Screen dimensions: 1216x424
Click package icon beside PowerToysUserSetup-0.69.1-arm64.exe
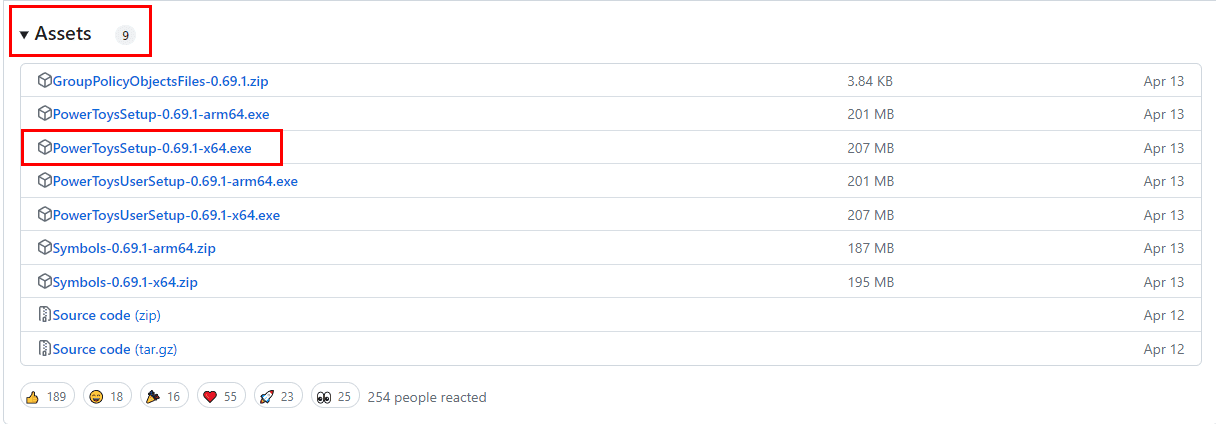tap(44, 181)
